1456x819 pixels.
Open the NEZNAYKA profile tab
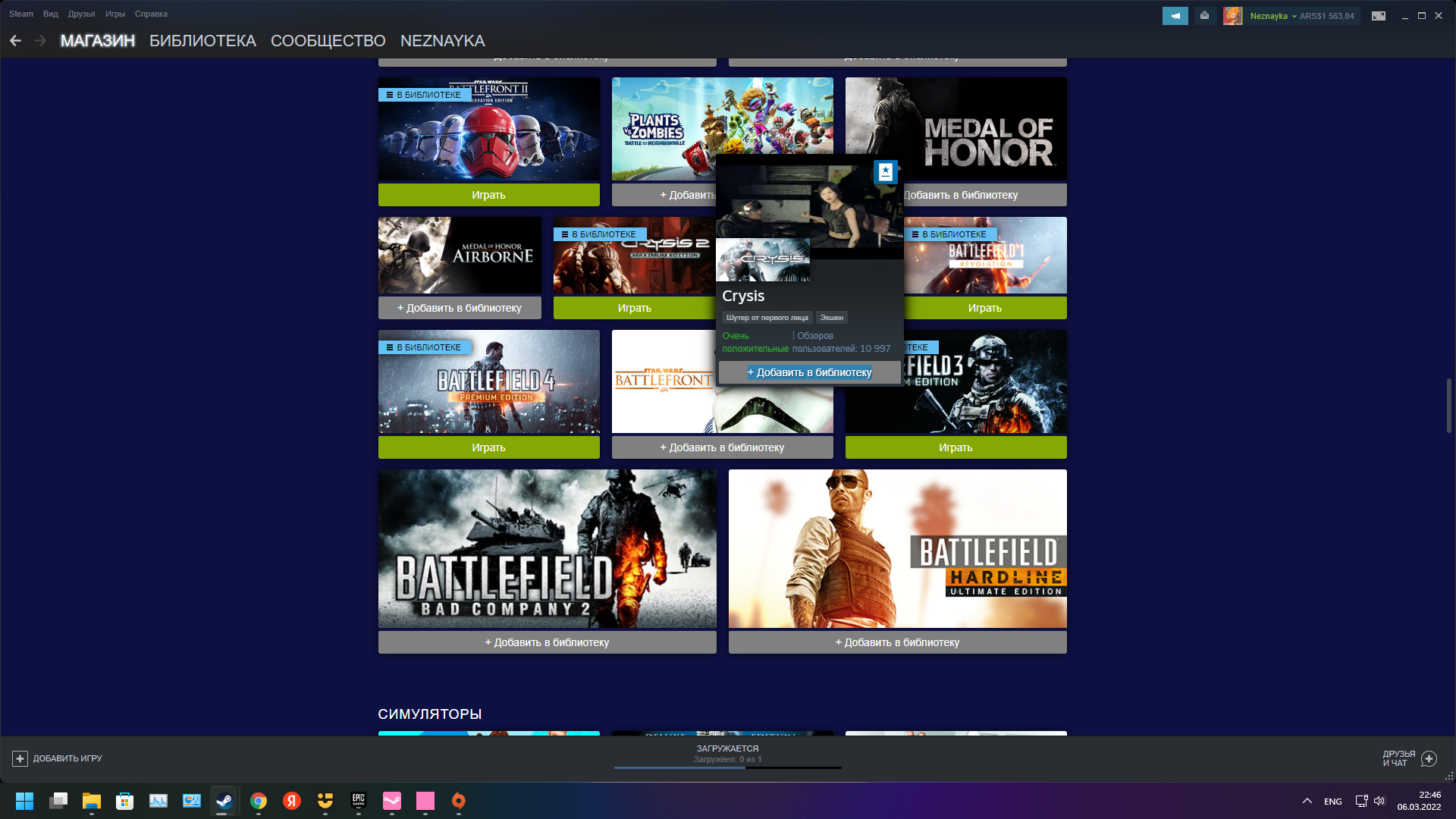pyautogui.click(x=443, y=41)
